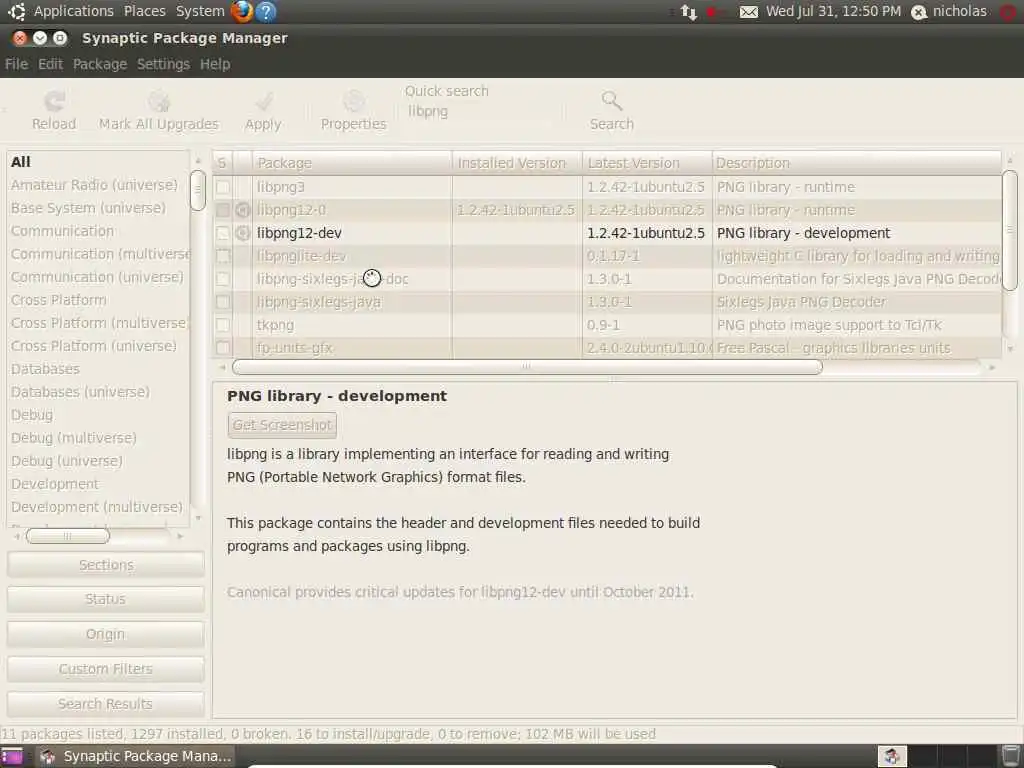Click the Custom Filters button
The height and width of the screenshot is (768, 1024).
point(106,669)
